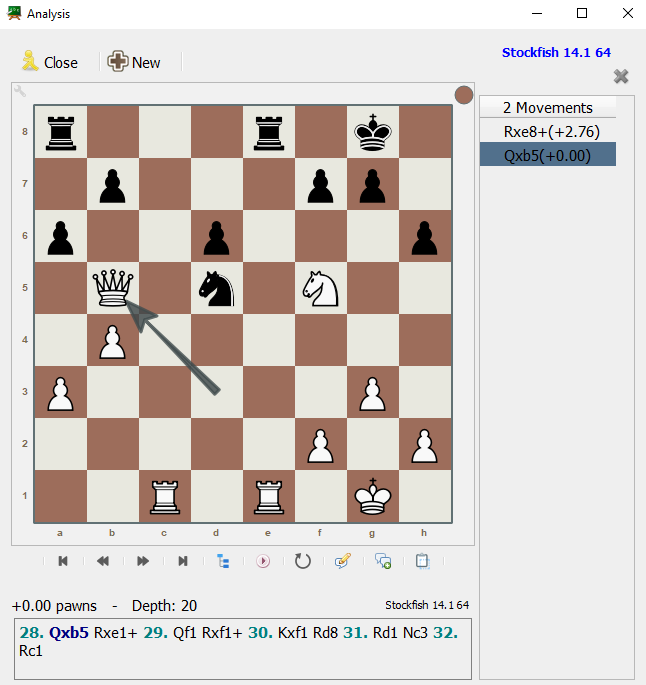646x685 pixels.
Task: Click move Kxf1 in the variation
Action: (x=293, y=633)
